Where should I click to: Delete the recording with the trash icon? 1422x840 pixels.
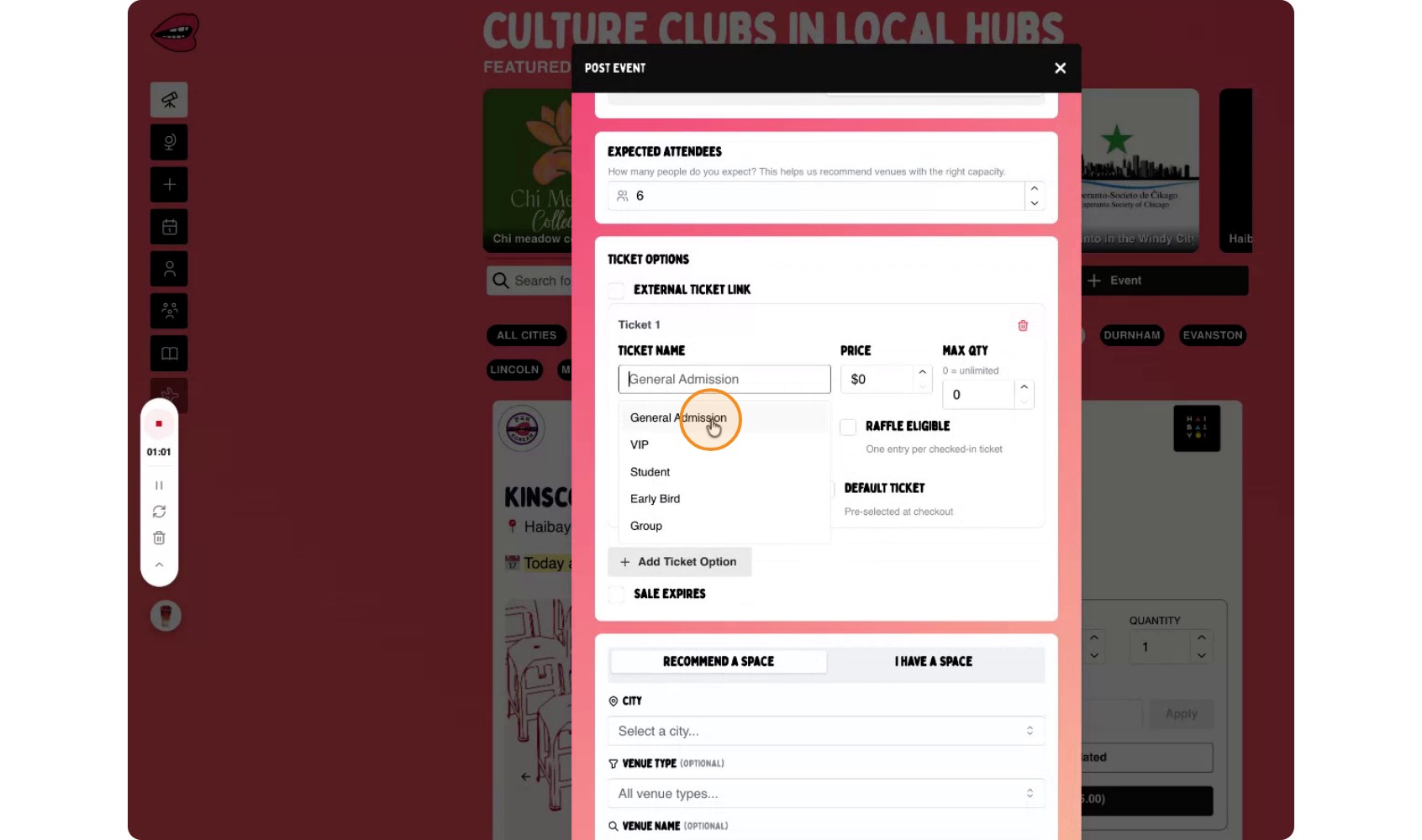[x=159, y=538]
